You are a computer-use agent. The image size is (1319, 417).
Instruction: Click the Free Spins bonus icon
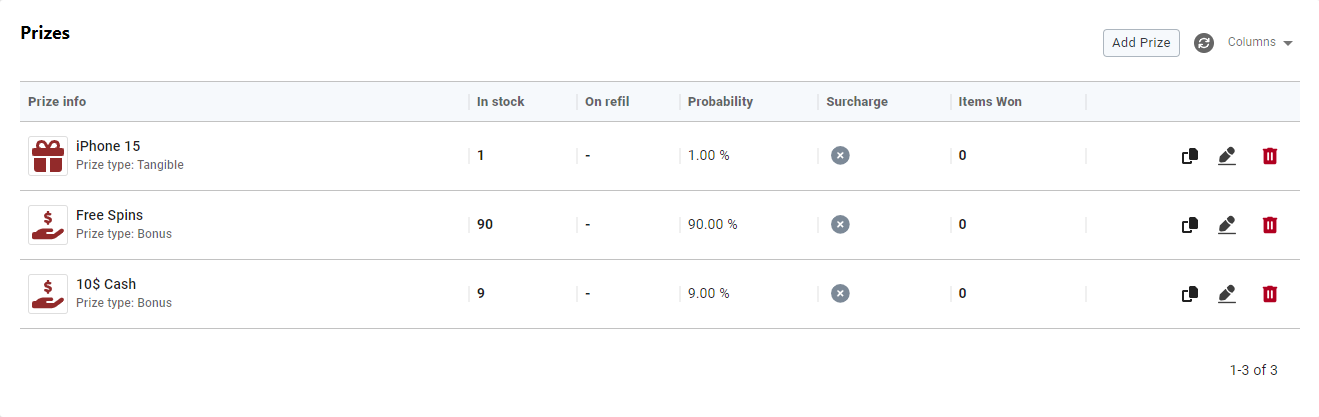click(48, 225)
